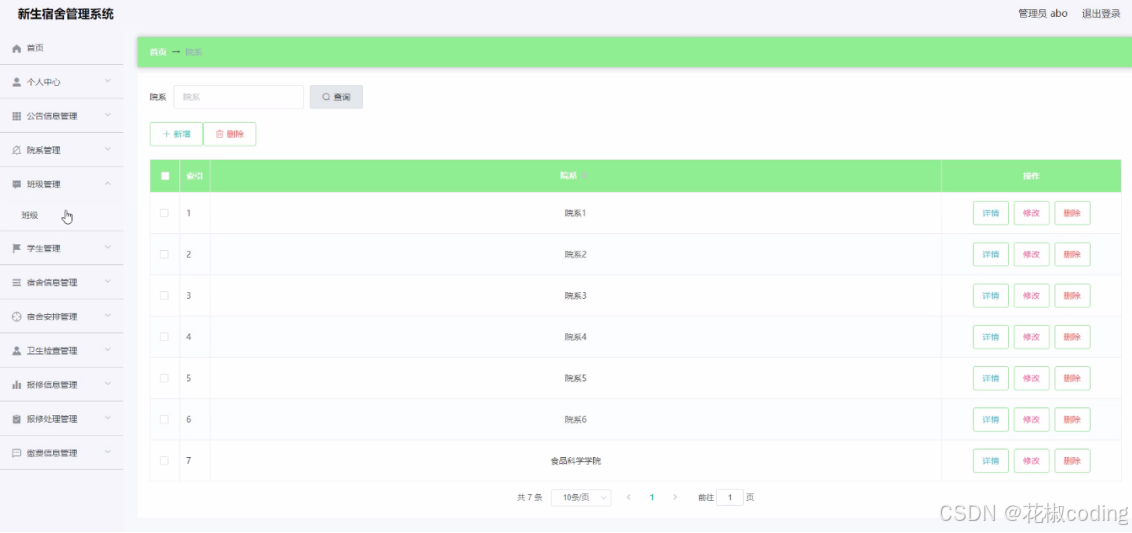Image resolution: width=1132 pixels, height=533 pixels.
Task: Click the 管理员 abo account label
Action: 1042,14
